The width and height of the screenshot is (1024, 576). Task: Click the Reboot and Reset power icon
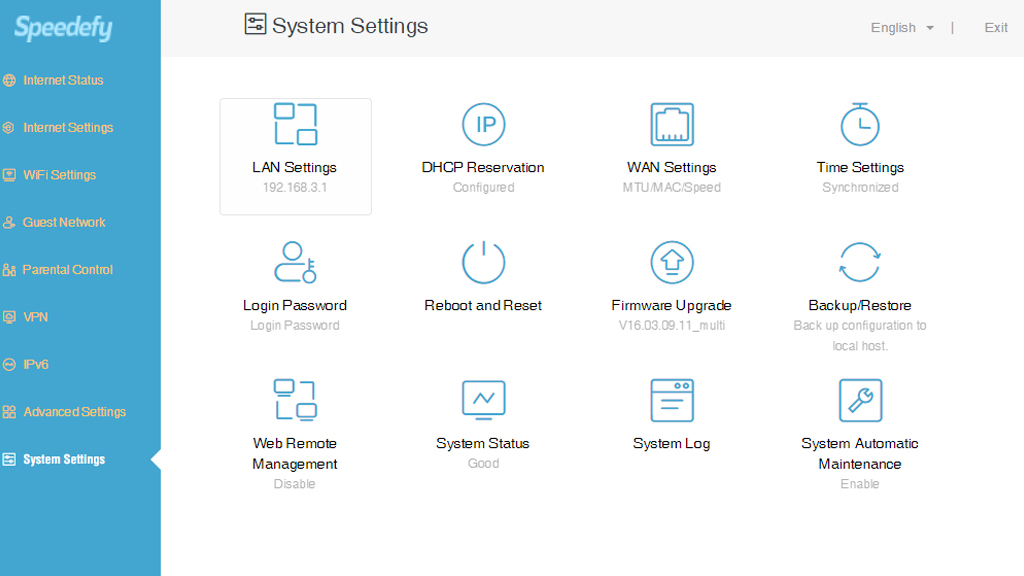click(x=483, y=262)
